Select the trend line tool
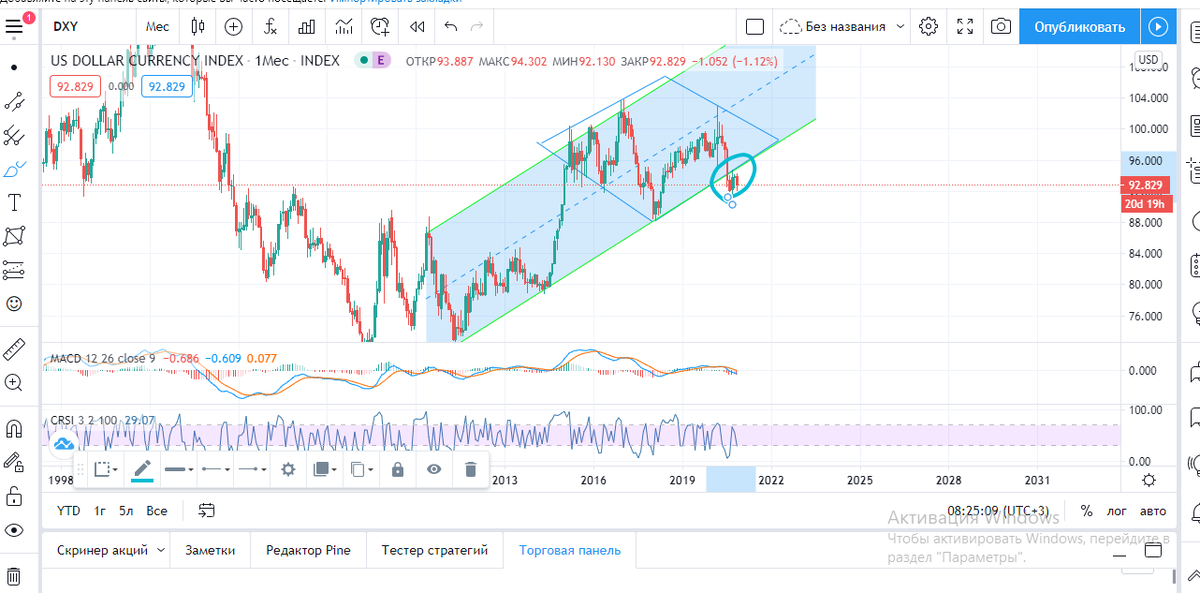Image resolution: width=1200 pixels, height=593 pixels. [14, 101]
